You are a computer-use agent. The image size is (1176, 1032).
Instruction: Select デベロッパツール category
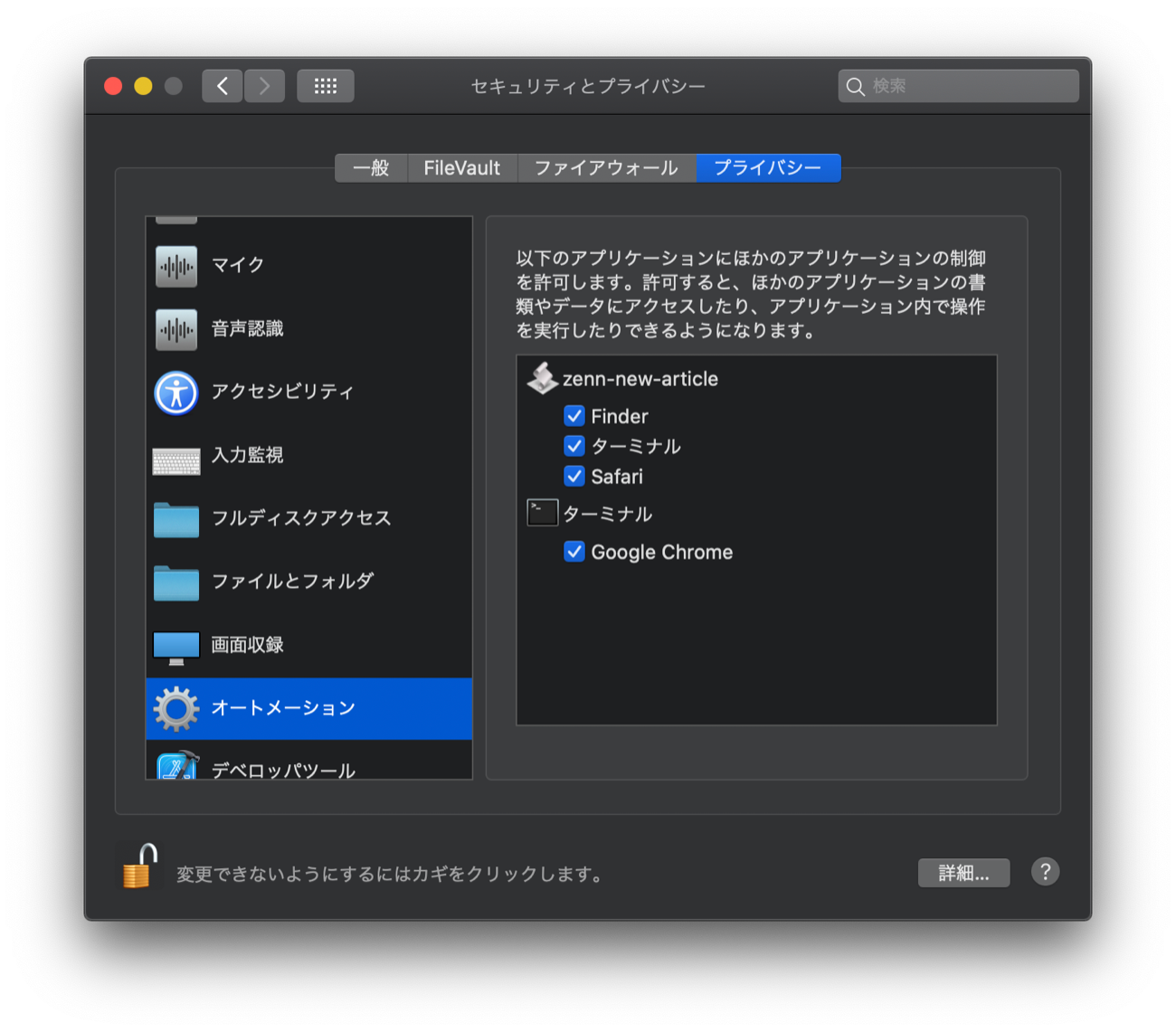[309, 761]
